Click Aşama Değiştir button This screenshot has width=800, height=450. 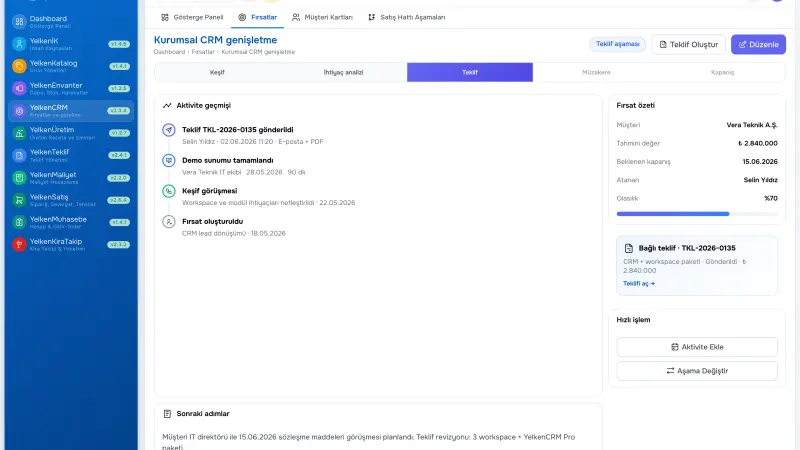pos(697,371)
